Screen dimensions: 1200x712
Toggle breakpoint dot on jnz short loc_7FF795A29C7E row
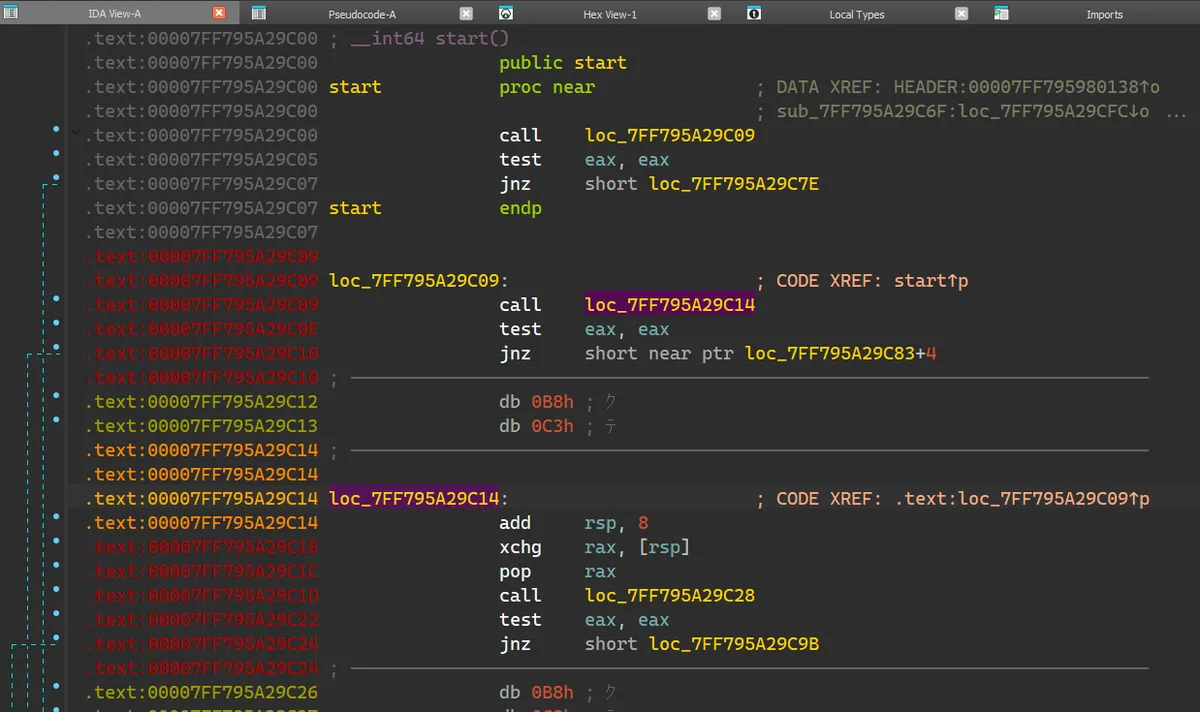56,178
